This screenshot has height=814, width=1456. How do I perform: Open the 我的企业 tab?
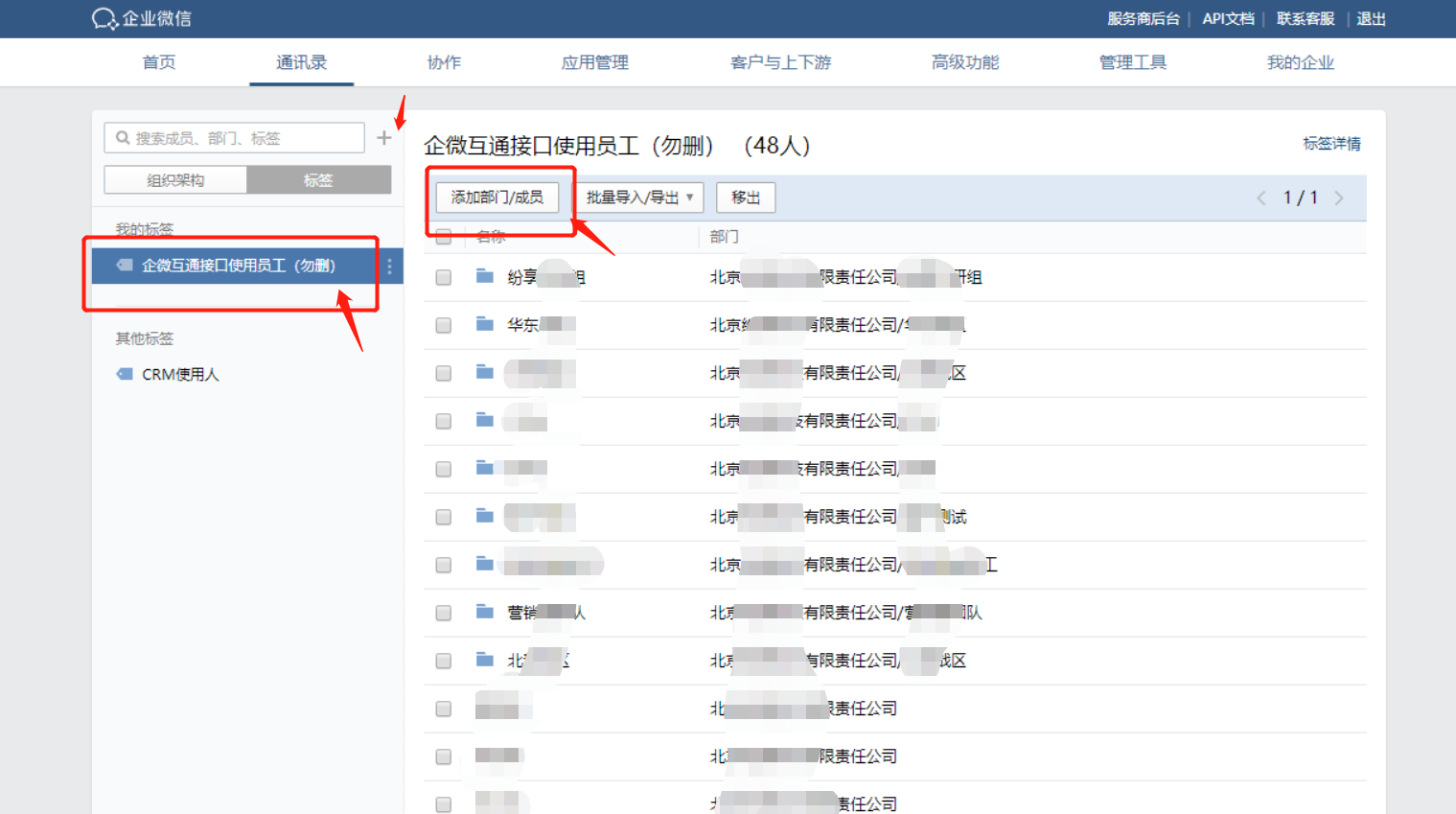[x=1300, y=62]
